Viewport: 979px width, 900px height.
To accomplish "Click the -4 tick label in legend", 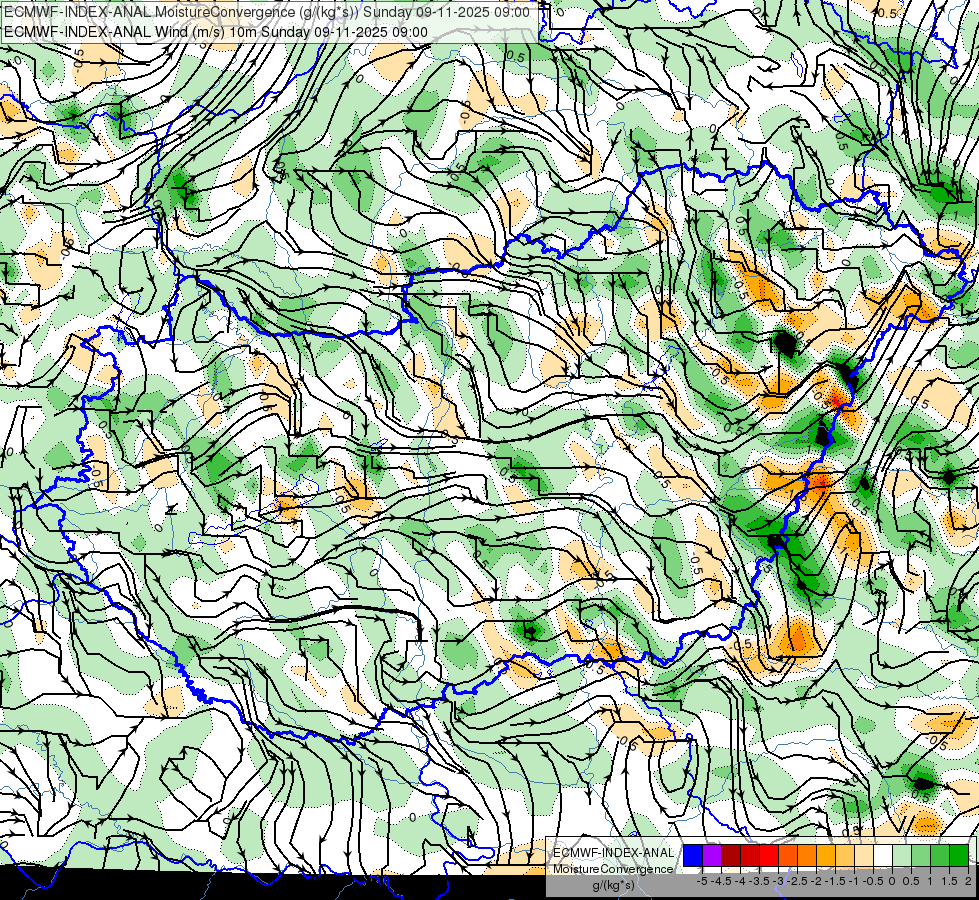I will coord(740,881).
